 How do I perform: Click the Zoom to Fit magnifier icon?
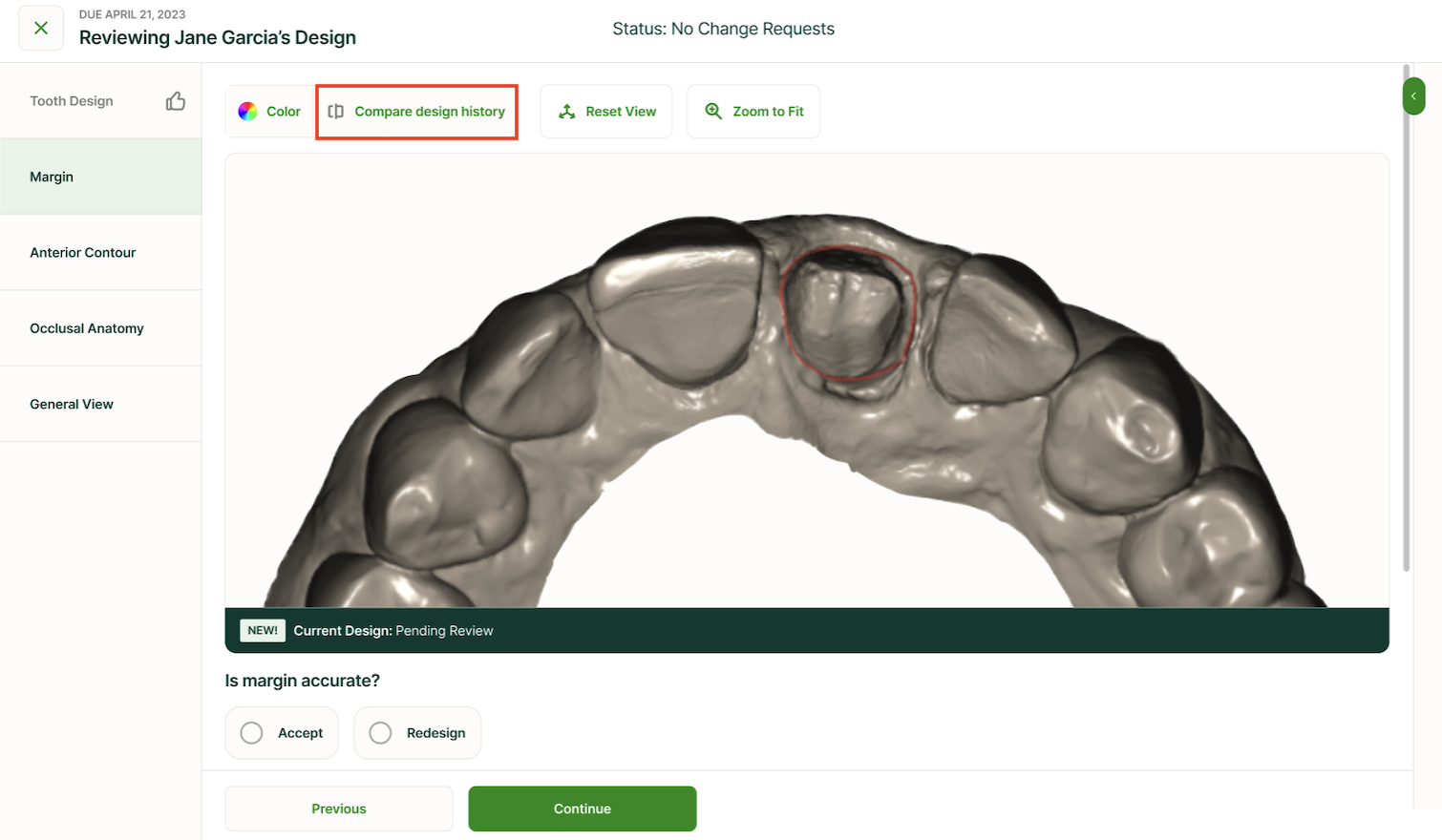coord(713,112)
